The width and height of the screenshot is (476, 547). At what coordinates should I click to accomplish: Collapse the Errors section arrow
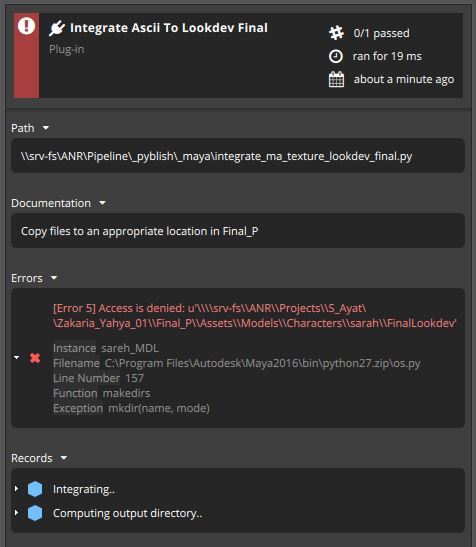(x=54, y=278)
